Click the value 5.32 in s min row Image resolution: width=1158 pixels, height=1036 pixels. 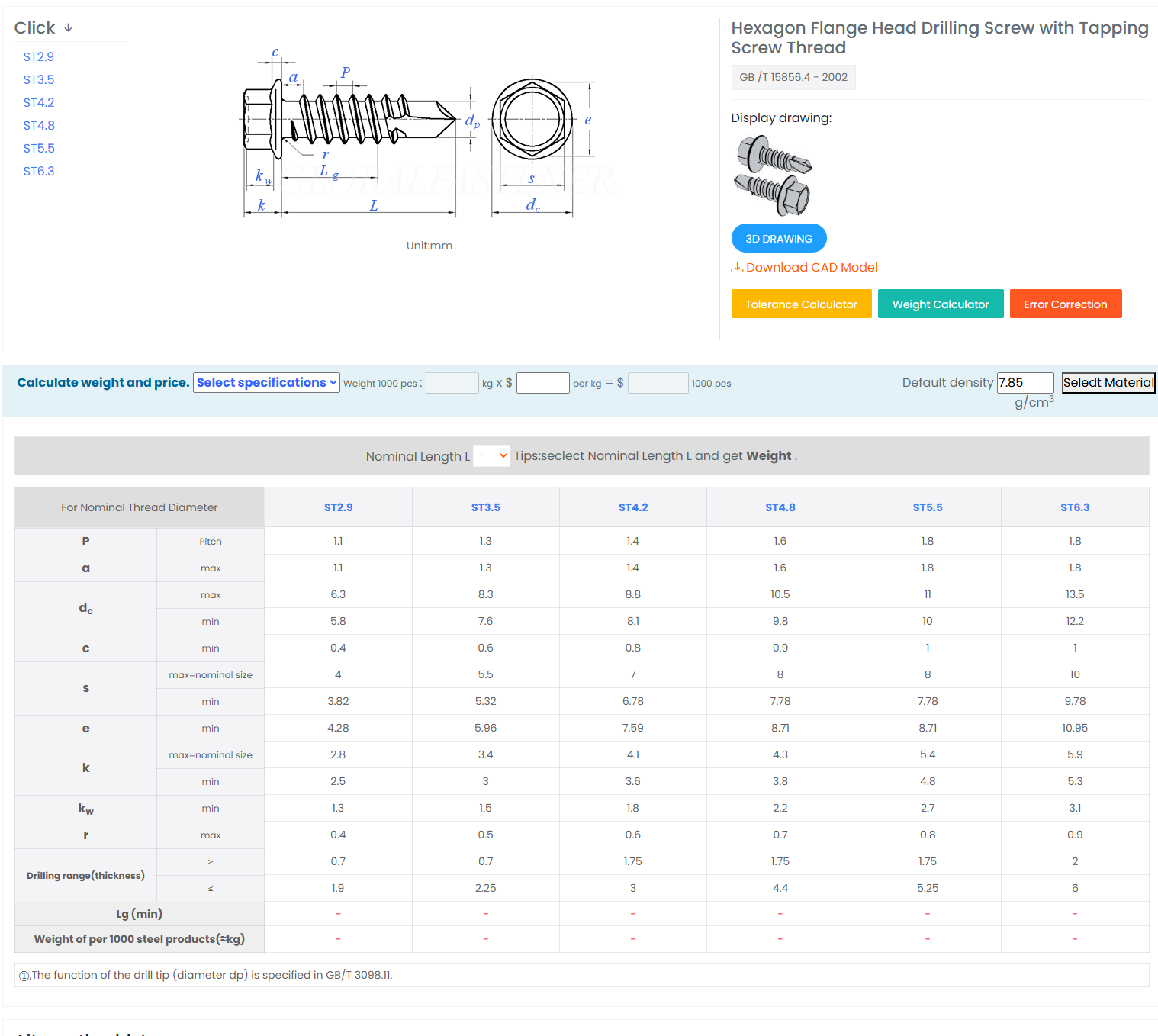pyautogui.click(x=486, y=701)
